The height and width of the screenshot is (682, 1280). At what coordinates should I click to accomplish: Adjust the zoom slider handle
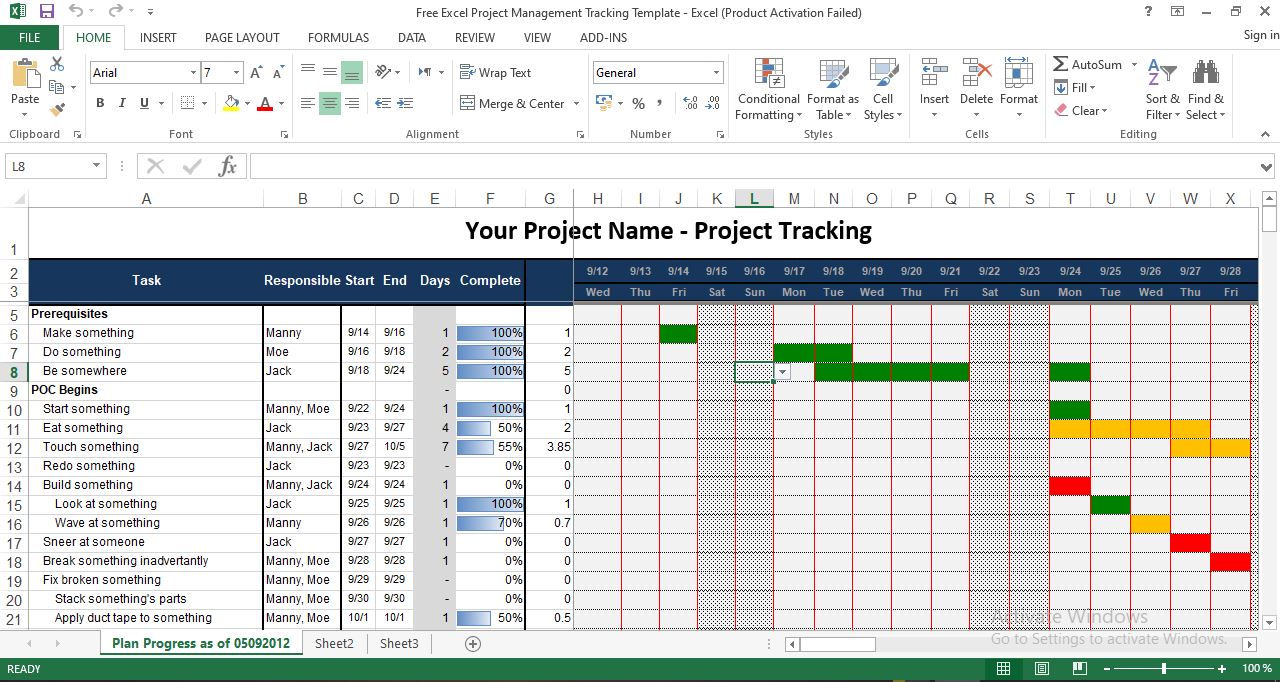1164,668
